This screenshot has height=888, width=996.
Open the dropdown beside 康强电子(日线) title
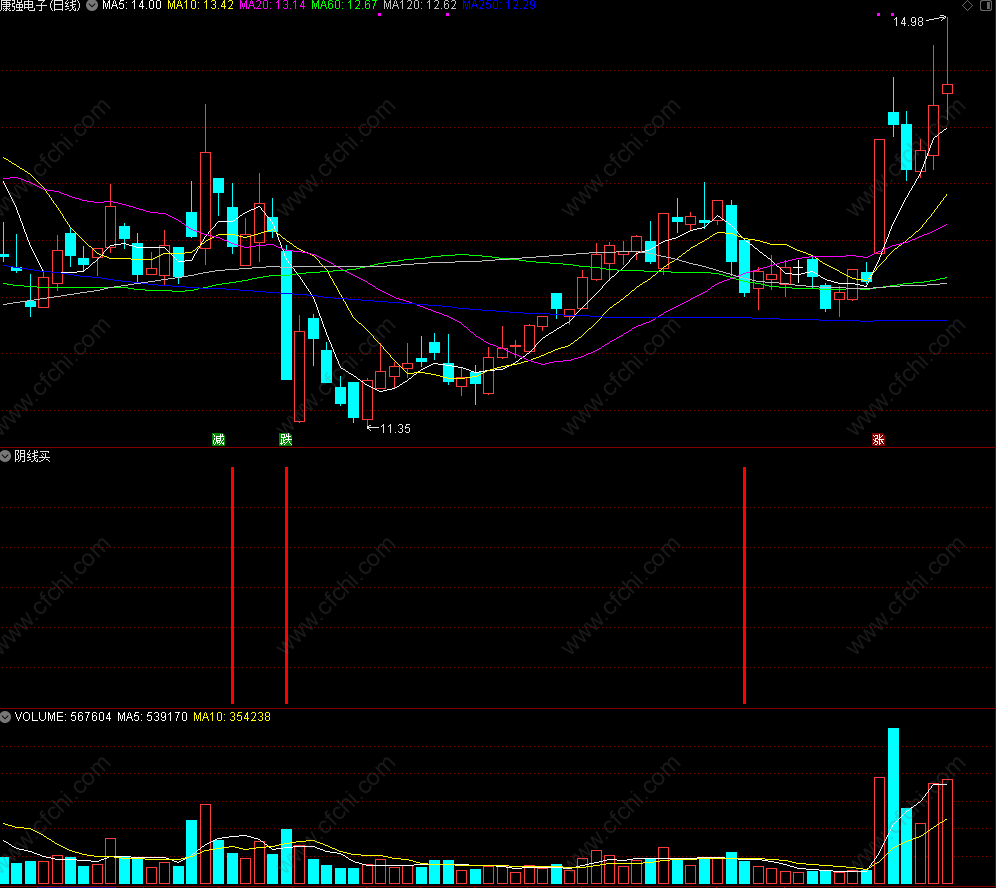[x=92, y=5]
